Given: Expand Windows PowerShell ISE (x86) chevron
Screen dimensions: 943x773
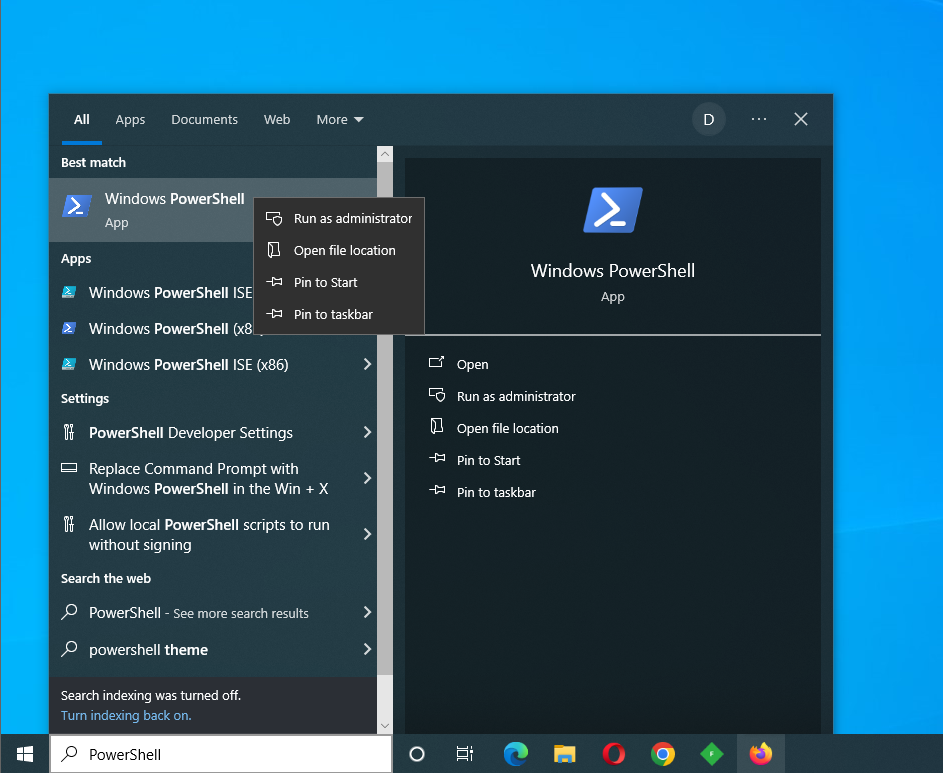Looking at the screenshot, I should (367, 364).
